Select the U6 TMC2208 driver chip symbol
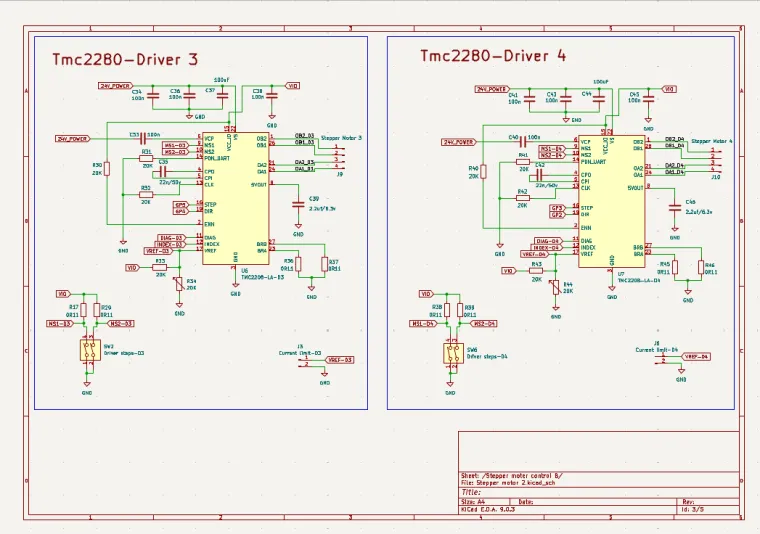760x534 pixels. (235, 197)
